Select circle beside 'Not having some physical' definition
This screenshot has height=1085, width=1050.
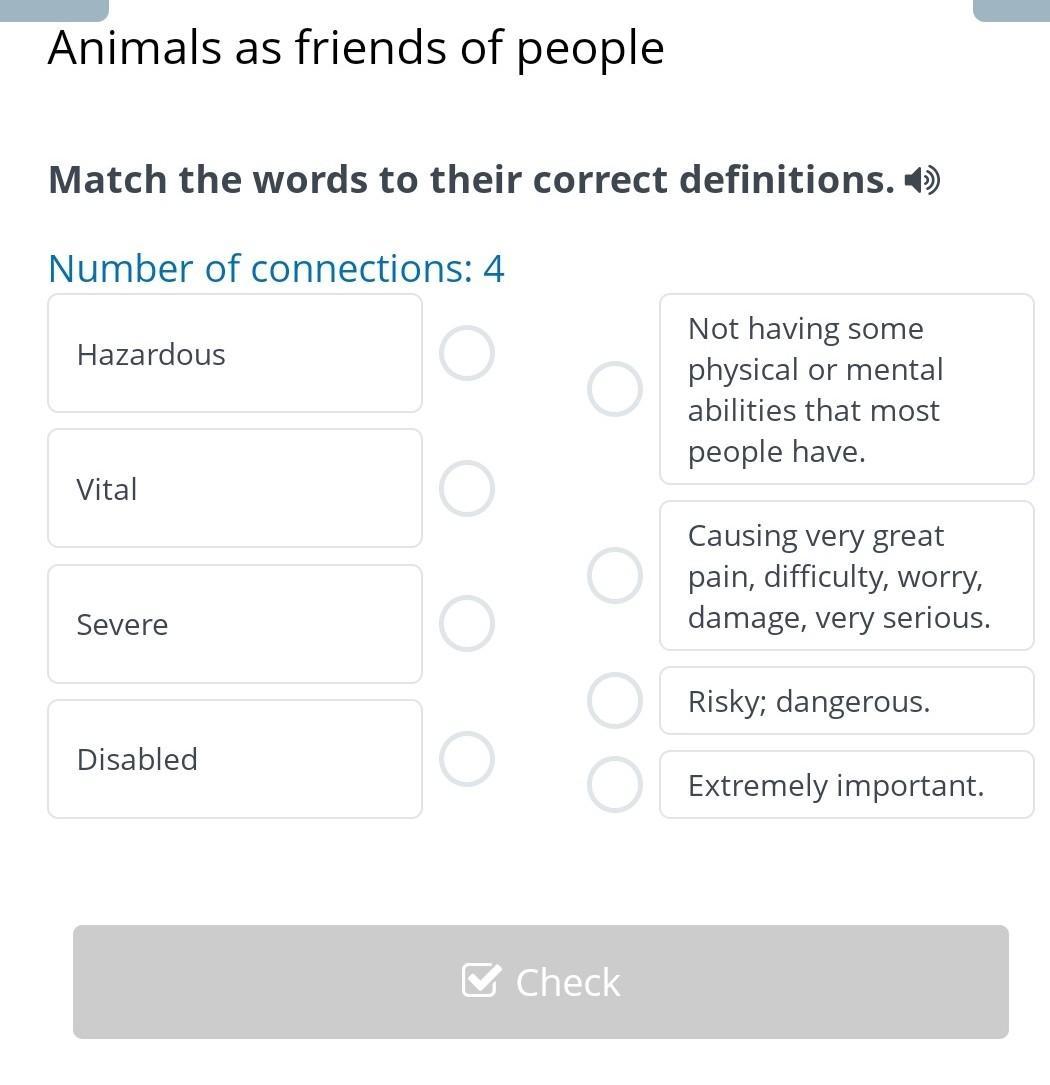[615, 389]
